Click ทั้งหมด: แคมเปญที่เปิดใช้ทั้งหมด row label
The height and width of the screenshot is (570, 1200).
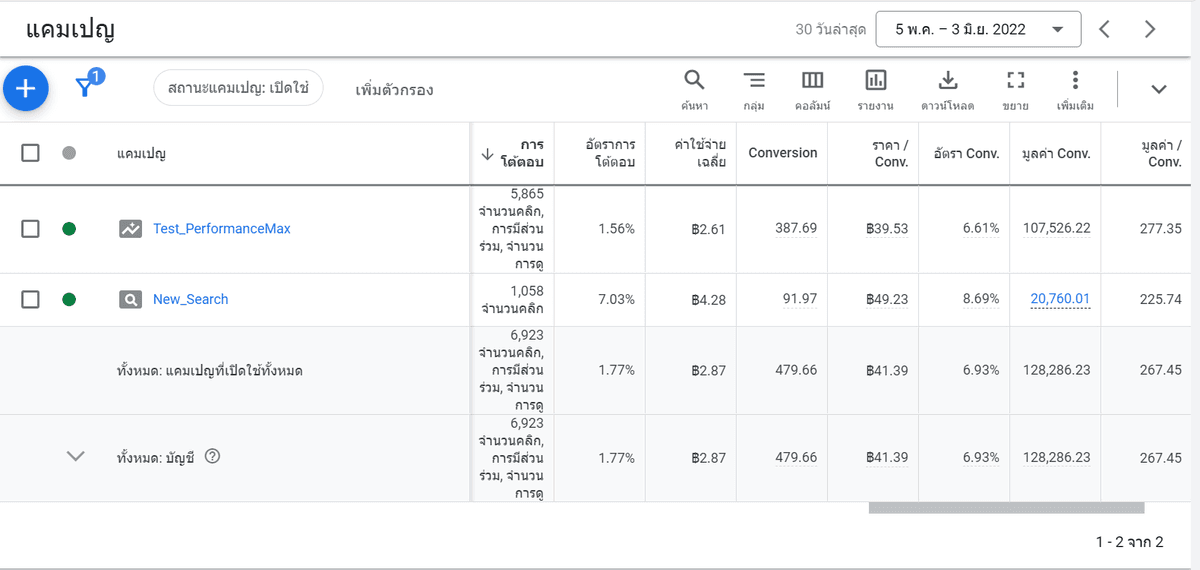[210, 371]
